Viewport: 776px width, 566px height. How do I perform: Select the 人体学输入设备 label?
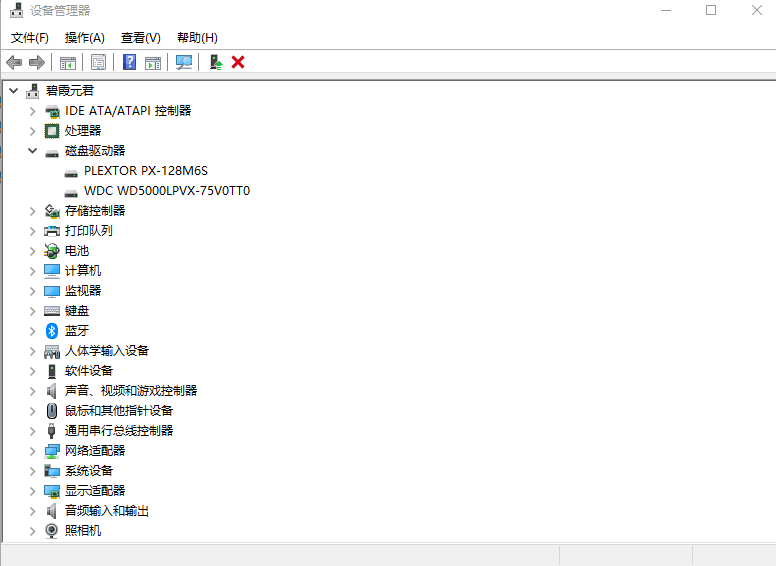[x=107, y=351]
